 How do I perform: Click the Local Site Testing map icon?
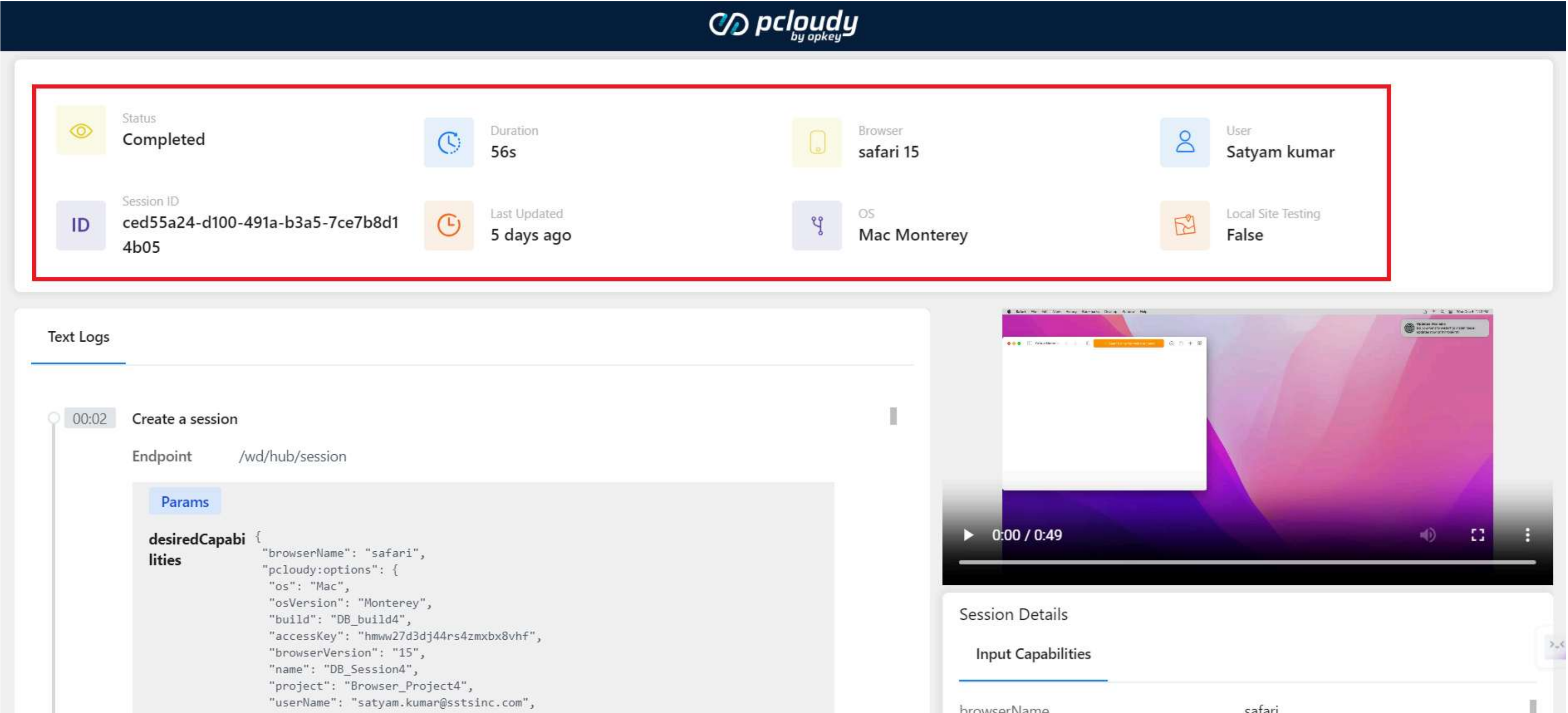click(1185, 225)
